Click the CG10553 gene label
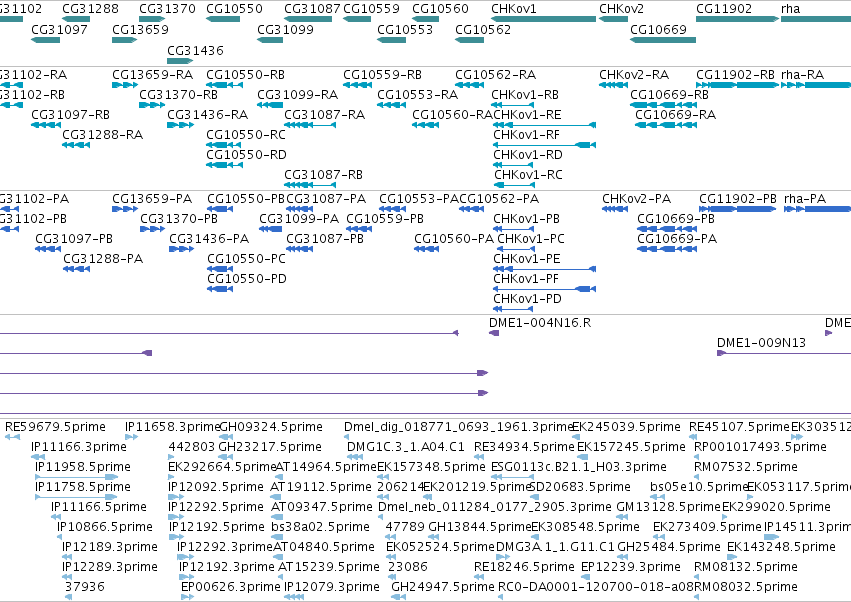The image size is (851, 602). [x=405, y=29]
